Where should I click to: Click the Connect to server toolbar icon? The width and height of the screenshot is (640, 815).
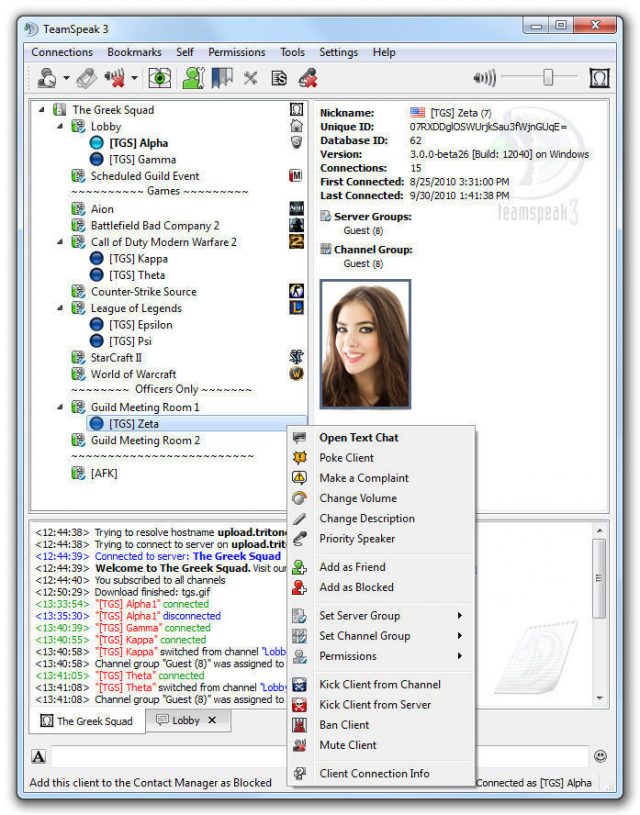[46, 78]
